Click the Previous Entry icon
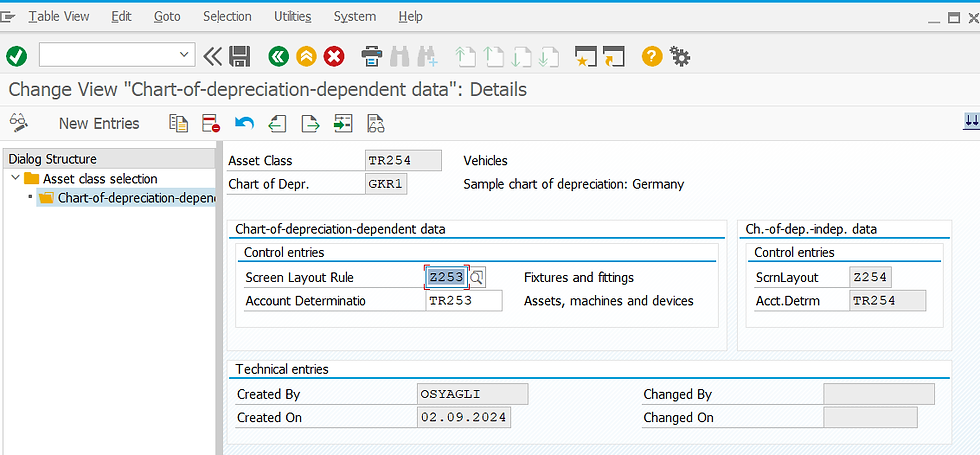Screen dimensions: 980x455 [278, 123]
